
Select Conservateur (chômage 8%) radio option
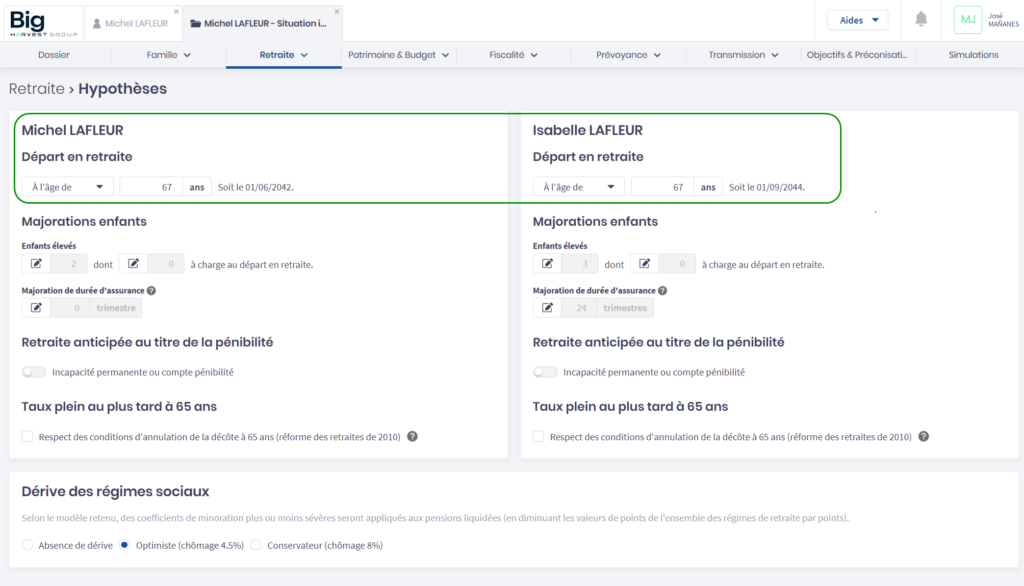pyautogui.click(x=256, y=545)
